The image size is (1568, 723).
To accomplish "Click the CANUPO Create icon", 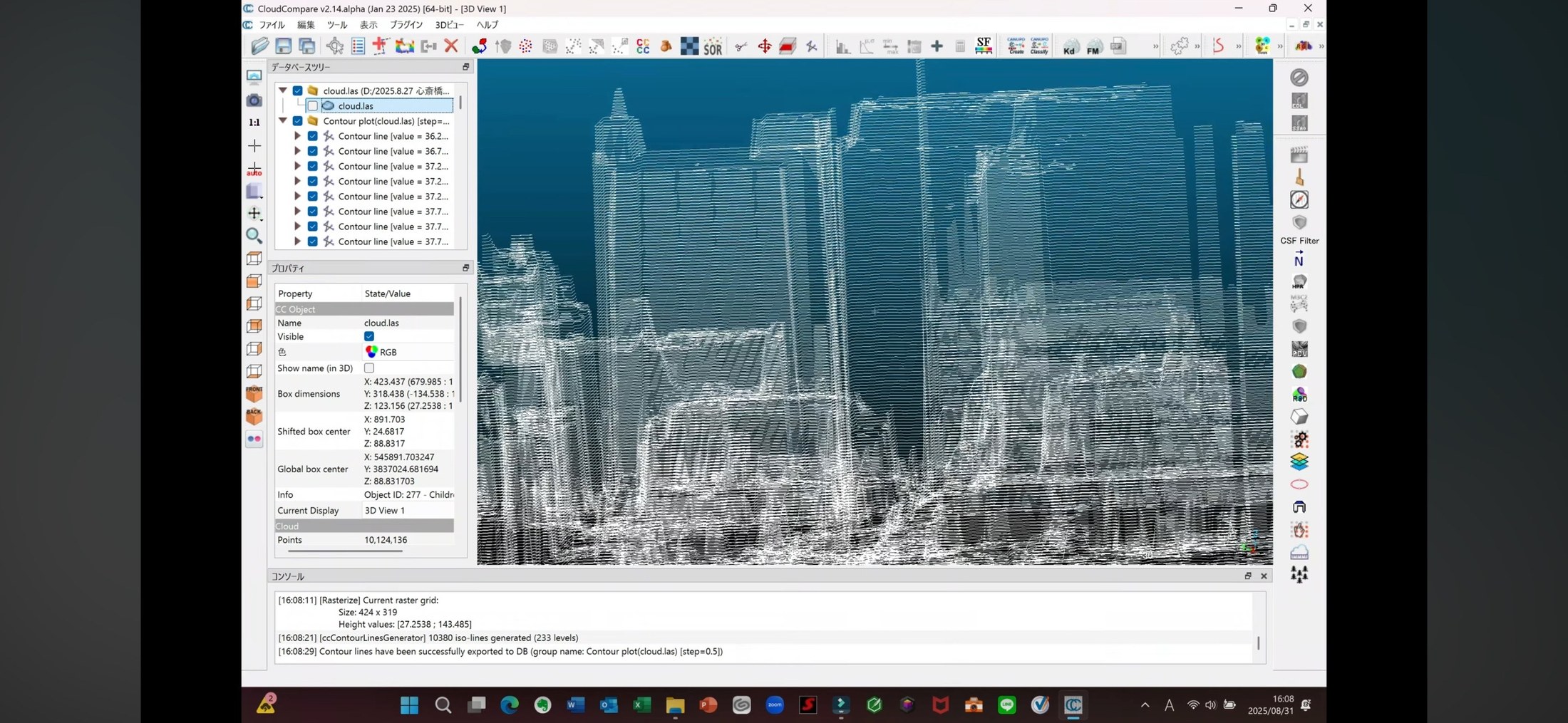I will pos(1016,46).
